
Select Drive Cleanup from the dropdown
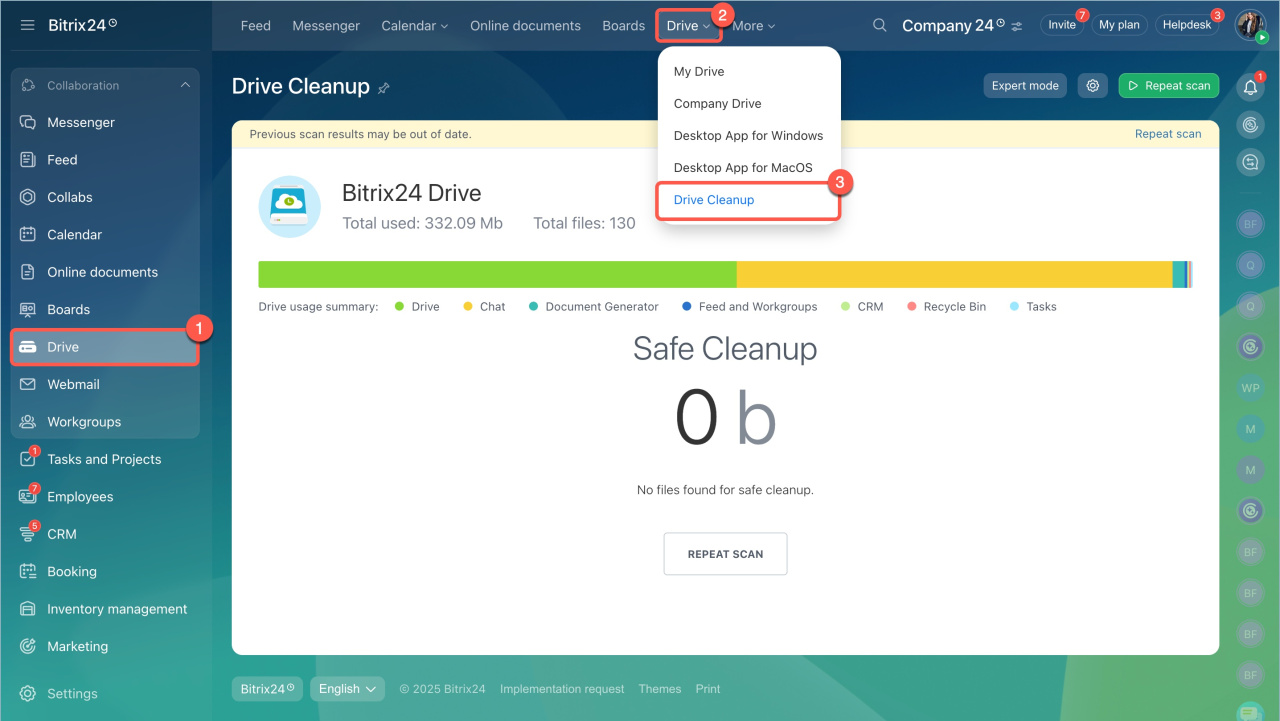714,200
